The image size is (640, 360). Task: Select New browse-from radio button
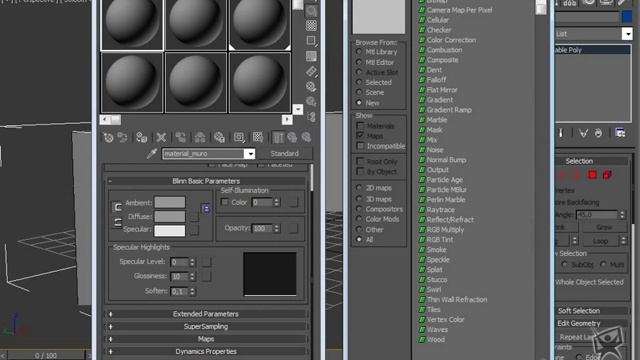[x=359, y=102]
